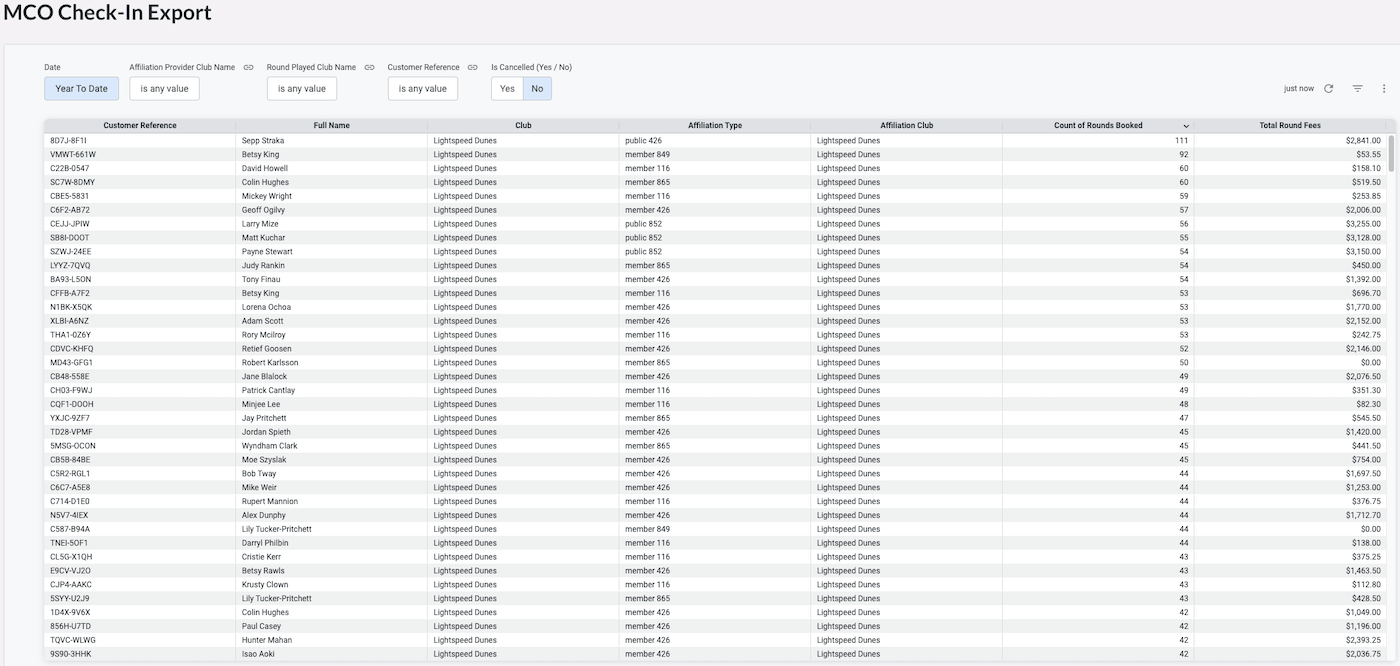
Task: Open Customer Reference filter value field
Action: [422, 89]
